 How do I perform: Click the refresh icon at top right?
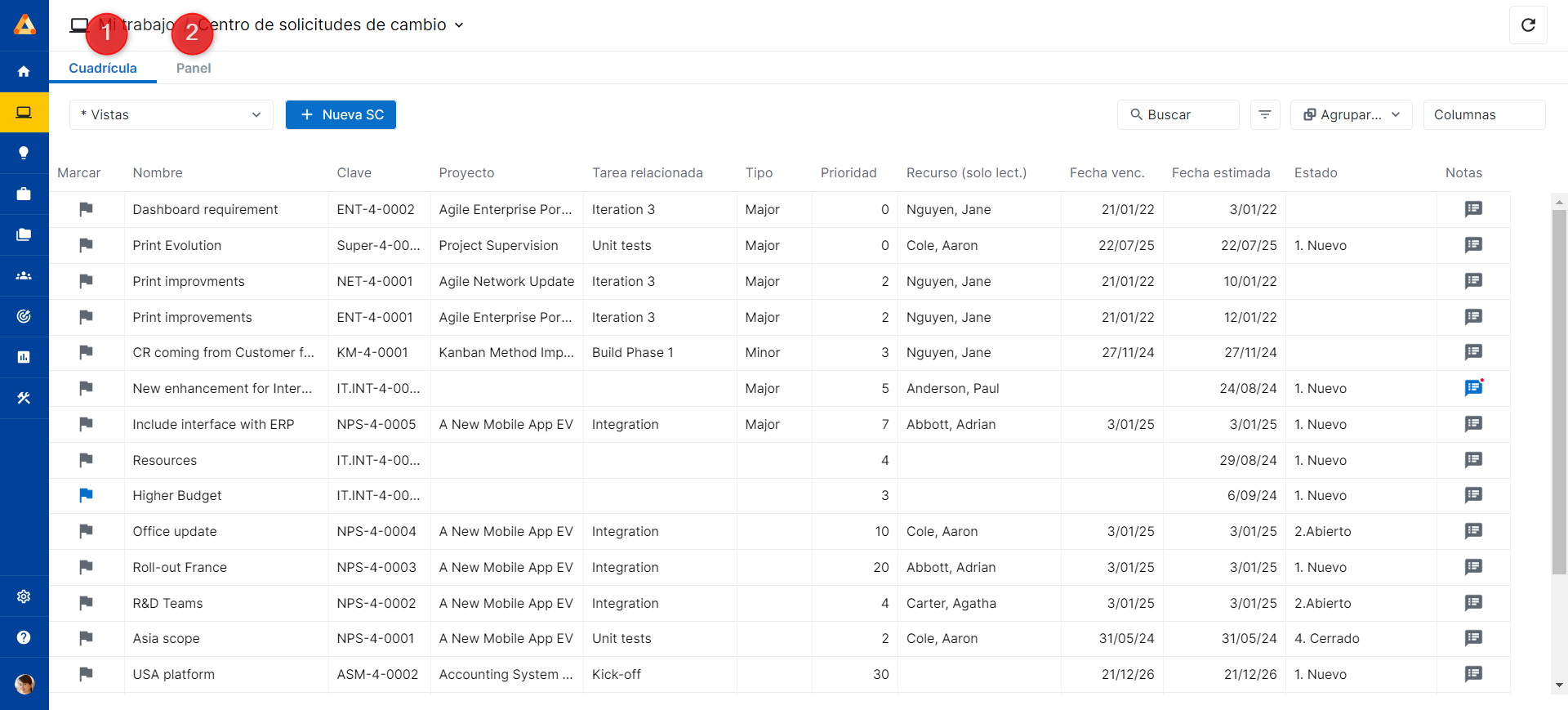click(1528, 25)
